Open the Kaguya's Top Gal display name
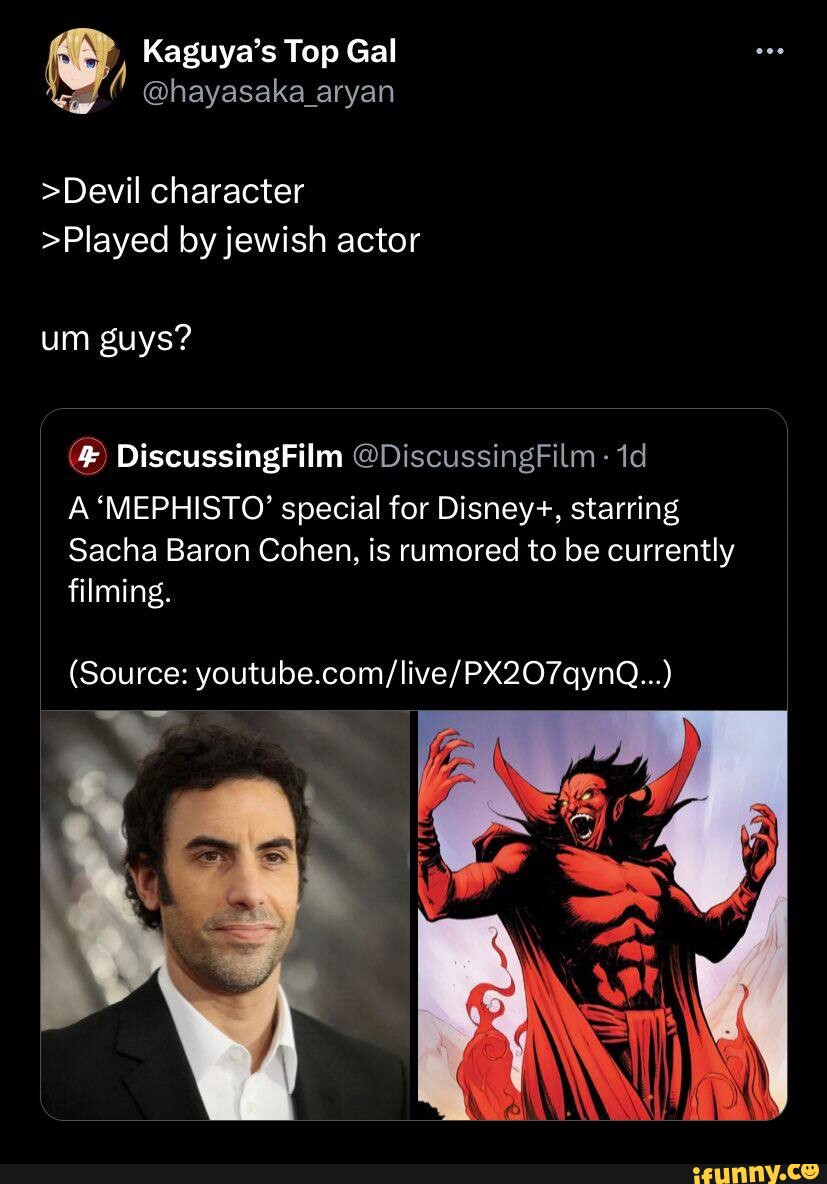 [x=269, y=51]
